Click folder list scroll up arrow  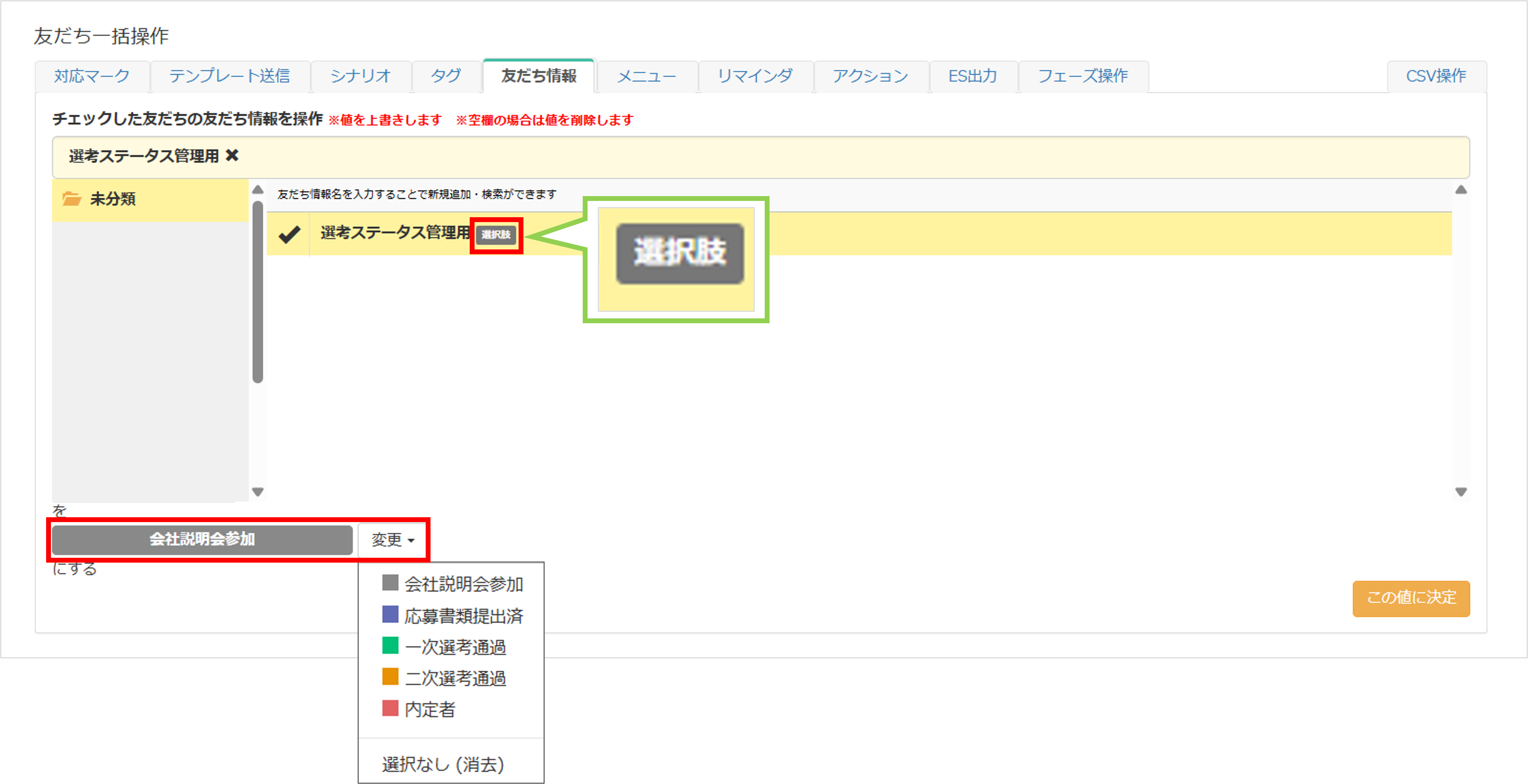(258, 190)
